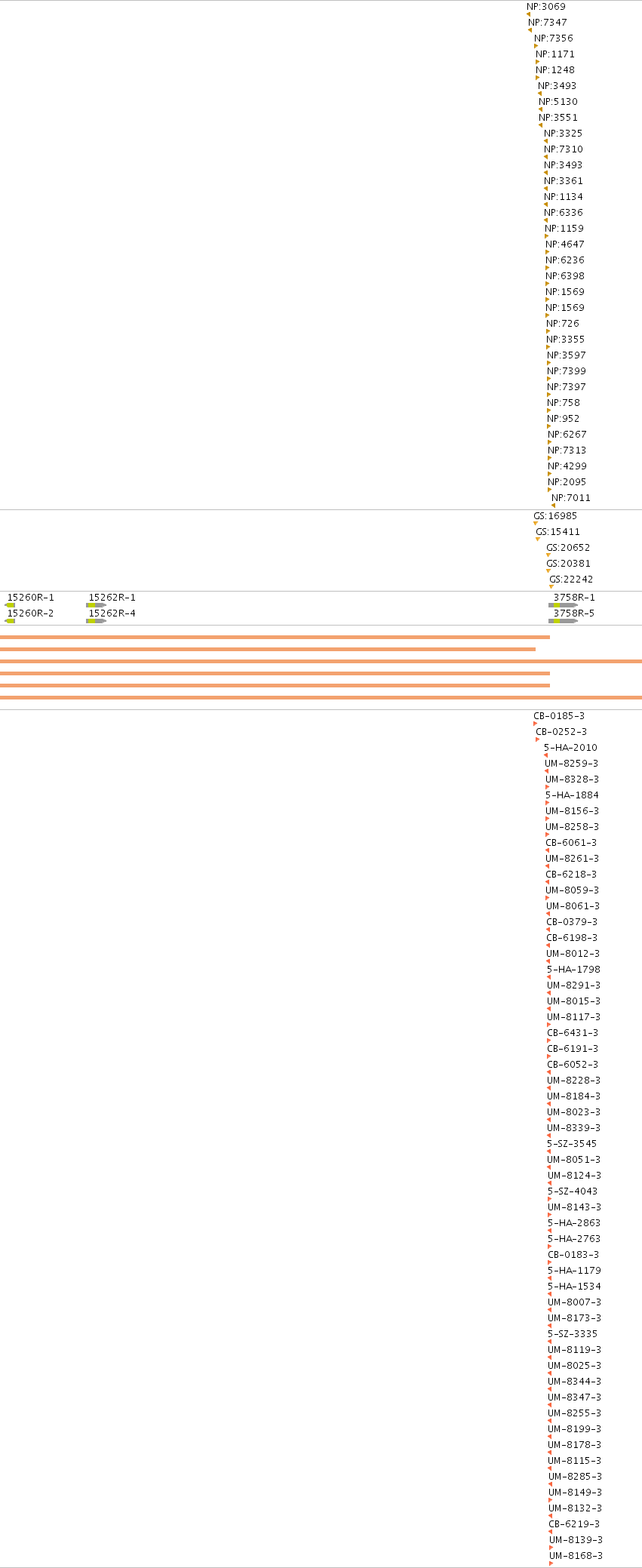
Task: Open the 15262R-4 gene glyph
Action: (96, 621)
